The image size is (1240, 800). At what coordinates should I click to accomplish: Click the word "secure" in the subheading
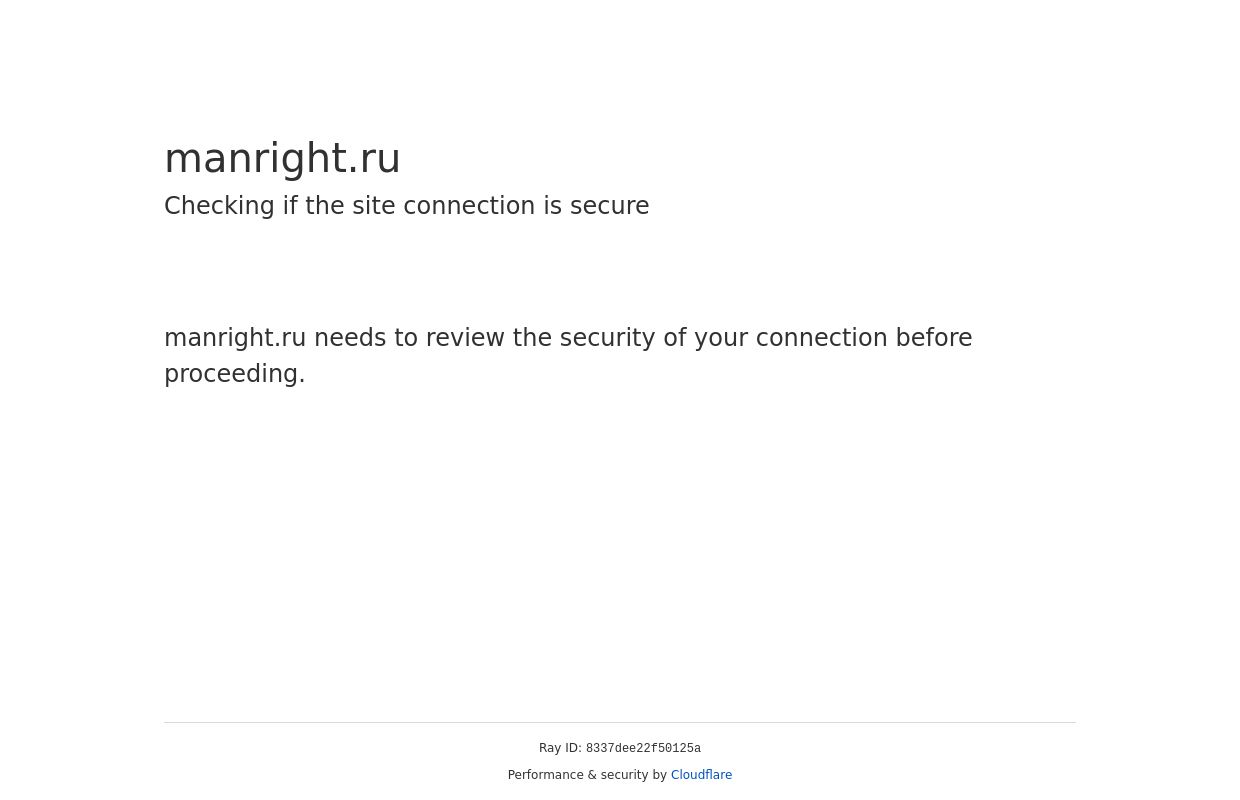click(x=609, y=206)
